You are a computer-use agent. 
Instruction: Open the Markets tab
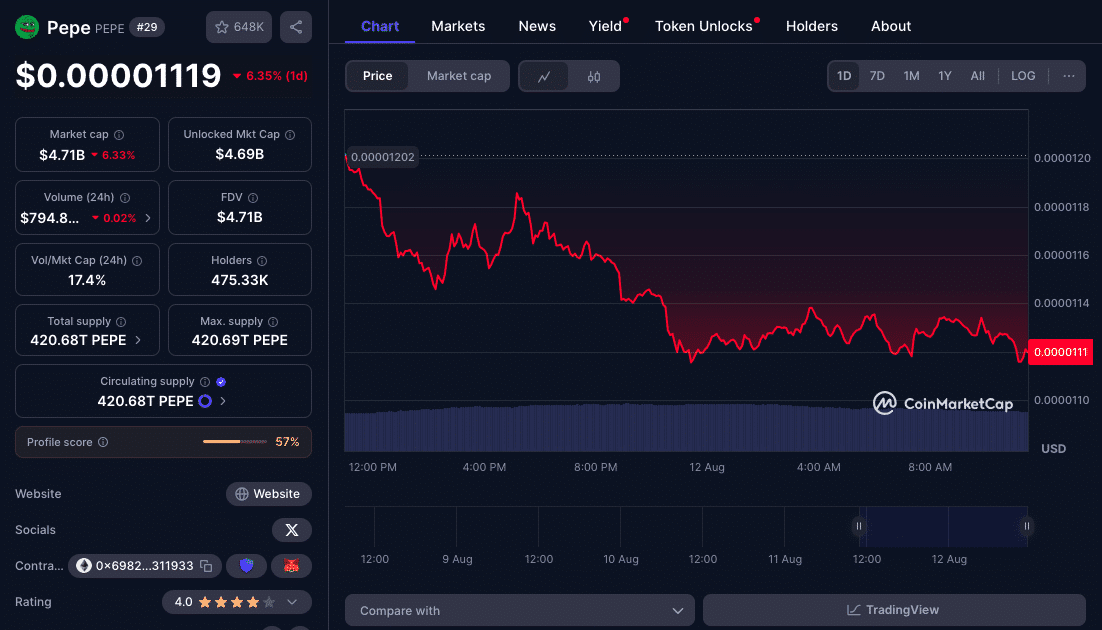458,26
